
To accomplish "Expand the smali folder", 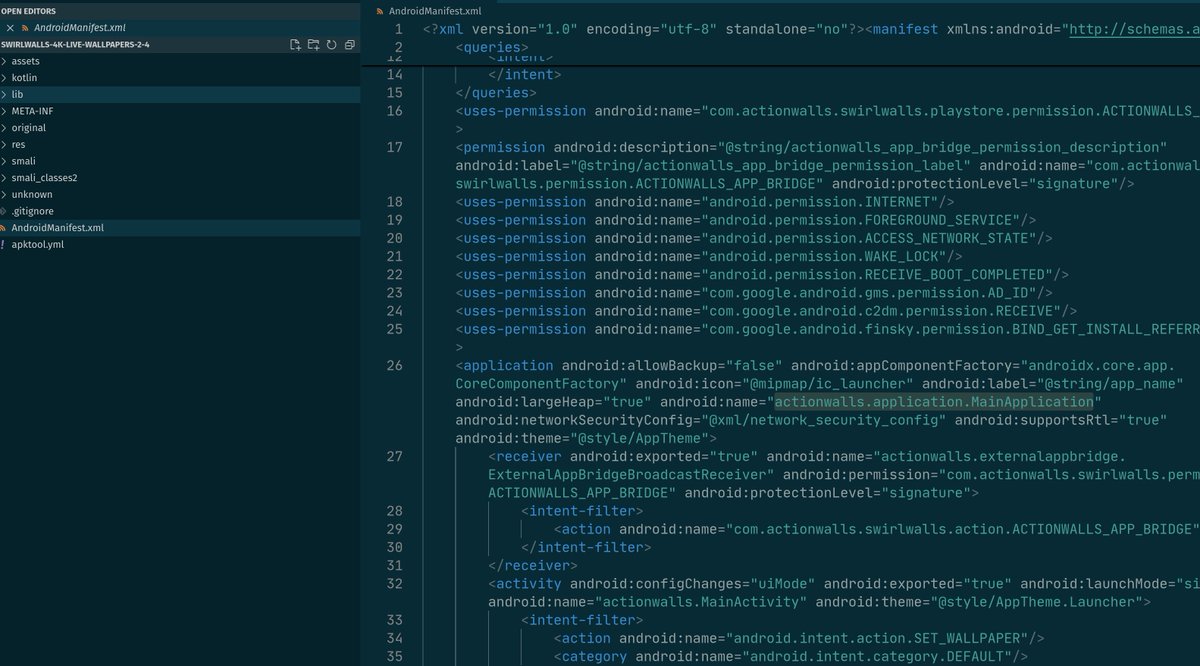I will pyautogui.click(x=180, y=161).
